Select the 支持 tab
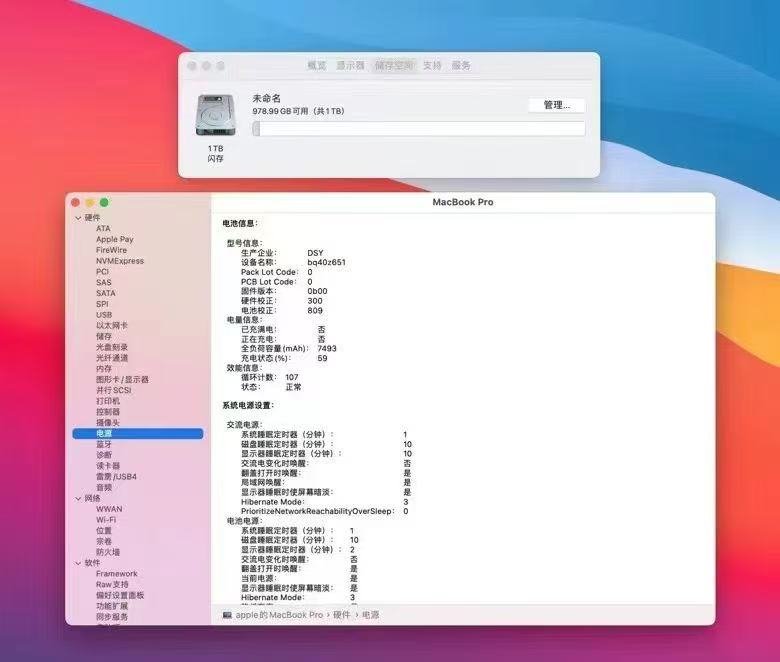 pyautogui.click(x=432, y=65)
